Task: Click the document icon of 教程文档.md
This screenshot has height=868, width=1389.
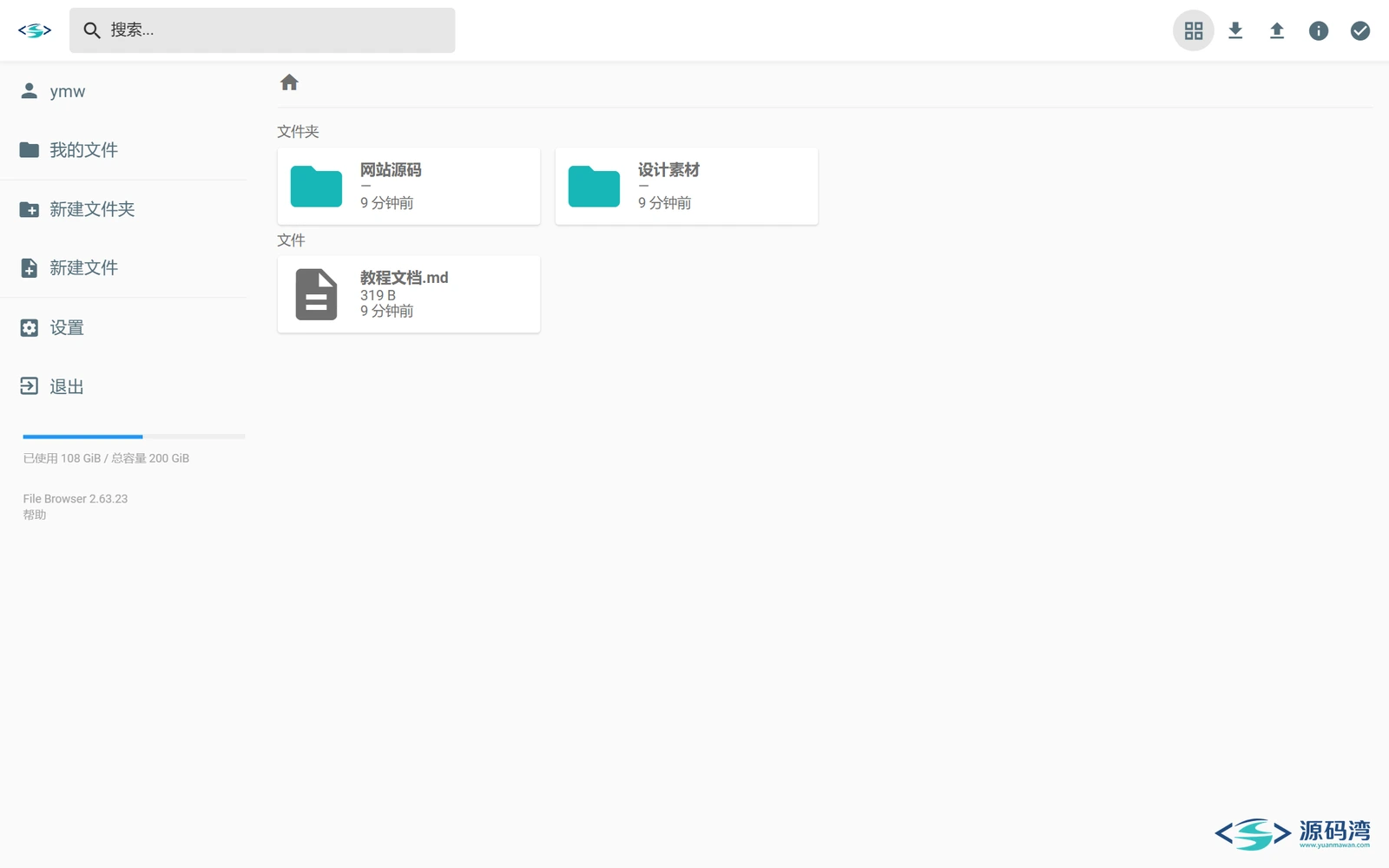Action: [x=316, y=294]
